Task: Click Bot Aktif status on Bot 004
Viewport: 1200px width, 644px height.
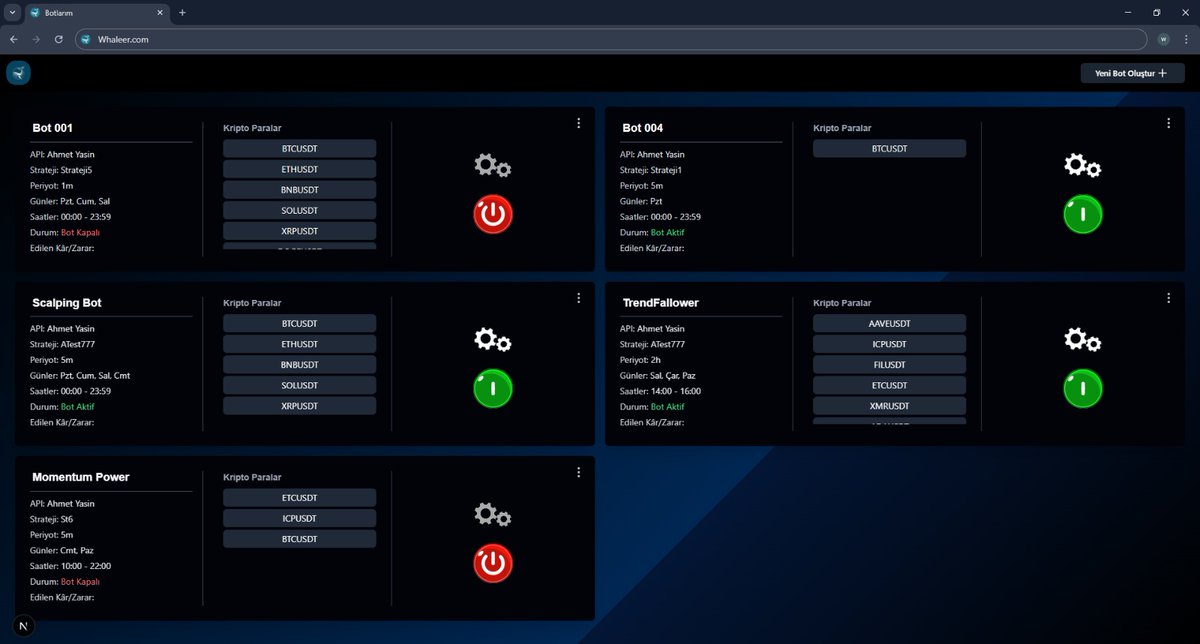Action: (x=669, y=233)
